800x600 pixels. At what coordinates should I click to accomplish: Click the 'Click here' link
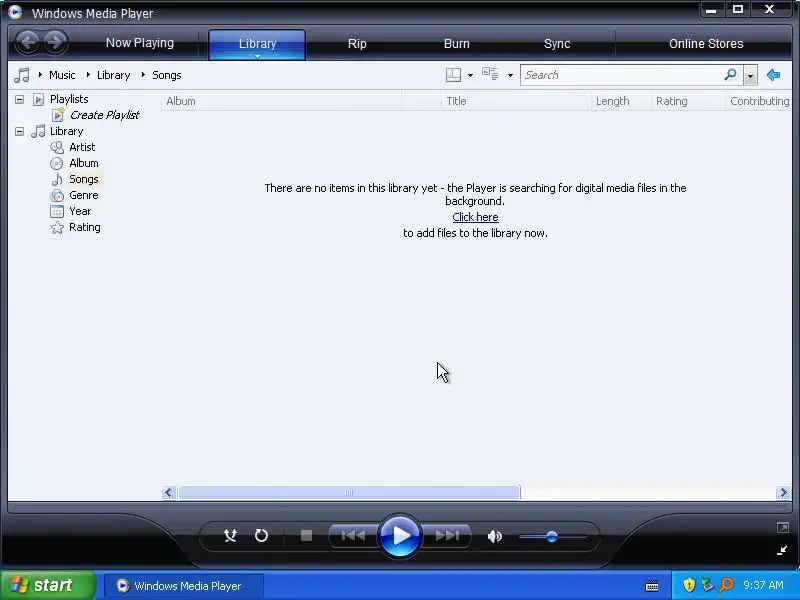(x=475, y=217)
